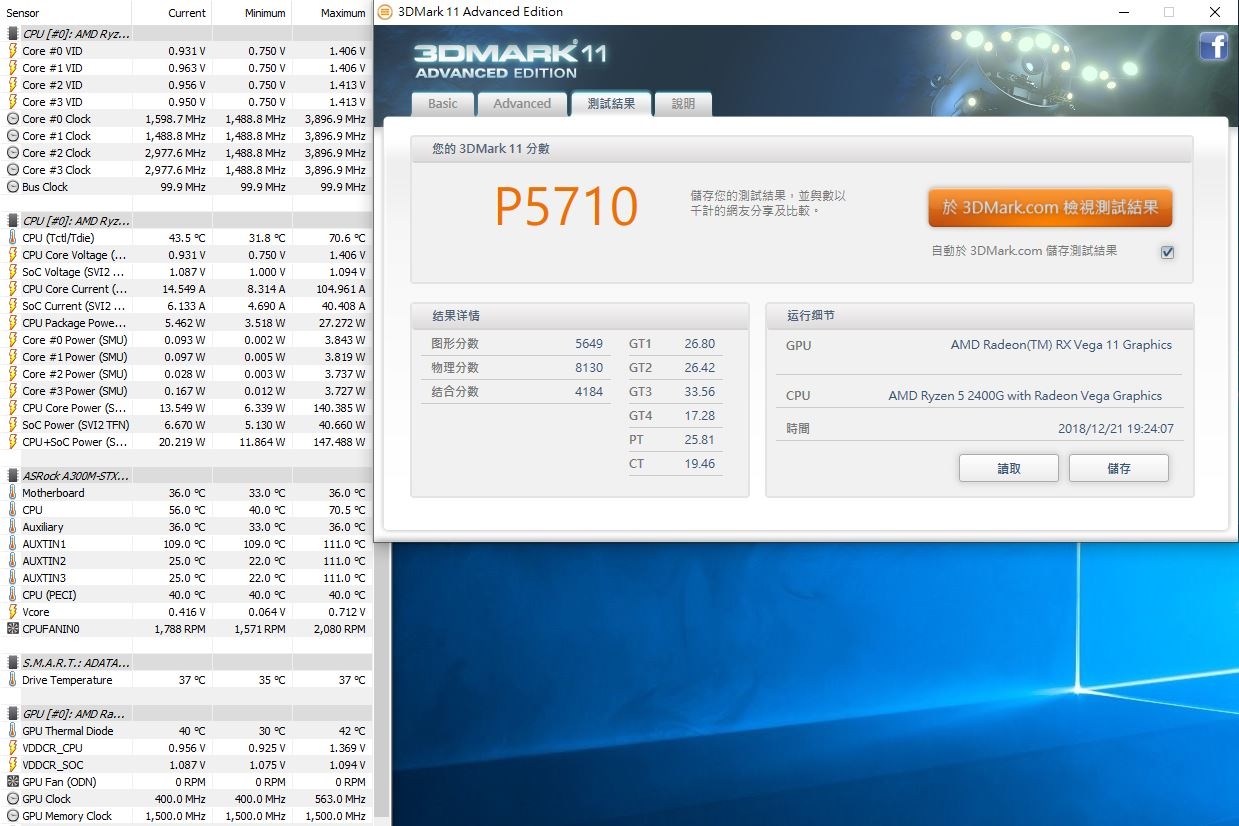Viewport: 1239px width, 826px height.
Task: Select the Core #2 Clock sensor row label
Action: coord(56,153)
